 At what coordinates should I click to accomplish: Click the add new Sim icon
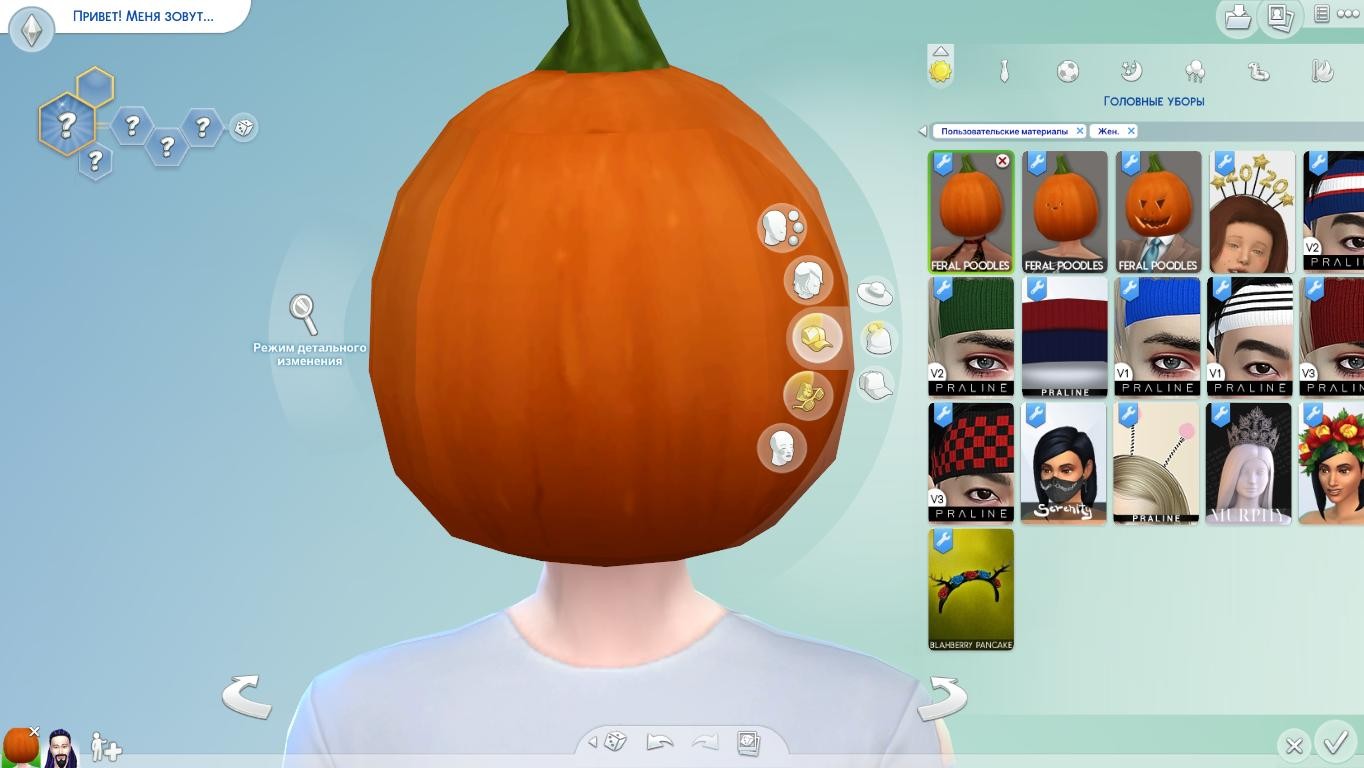click(x=106, y=748)
